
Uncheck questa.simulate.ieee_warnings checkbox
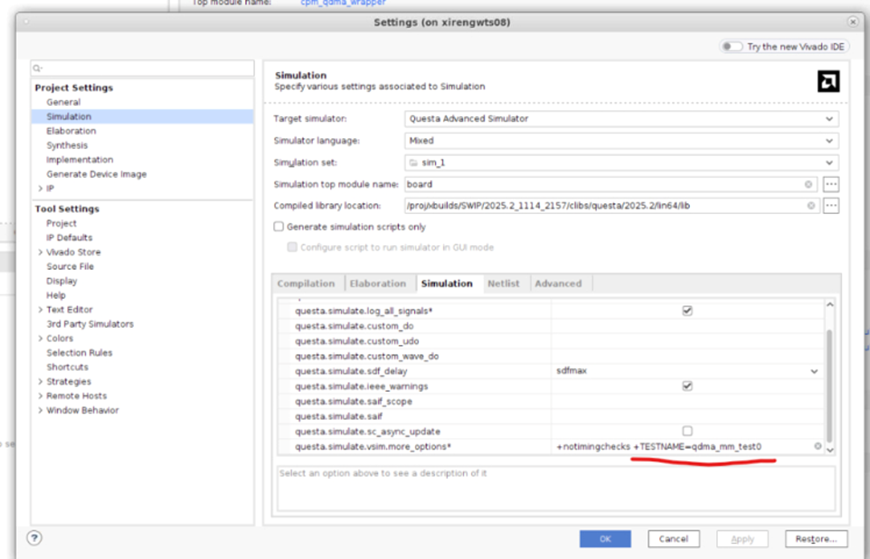tap(687, 386)
